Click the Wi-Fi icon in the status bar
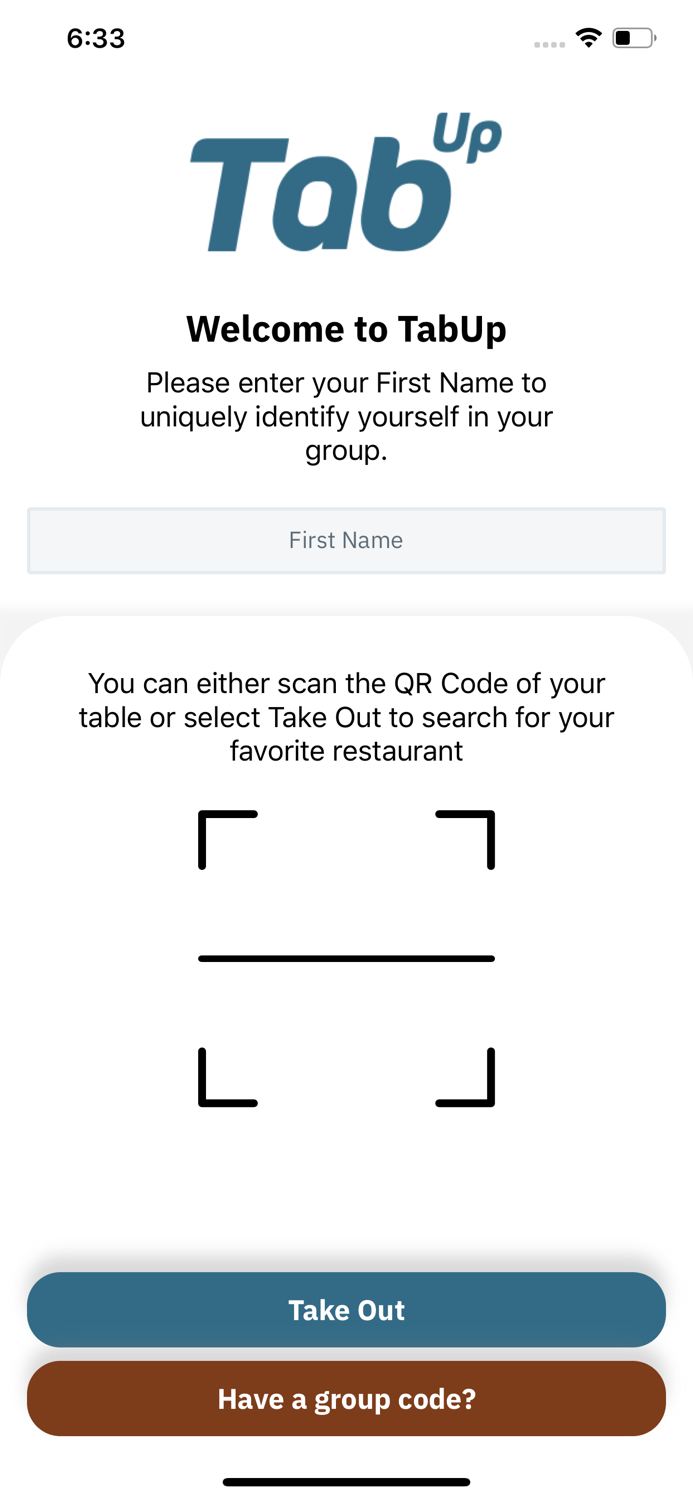The image size is (693, 1500). tap(589, 37)
